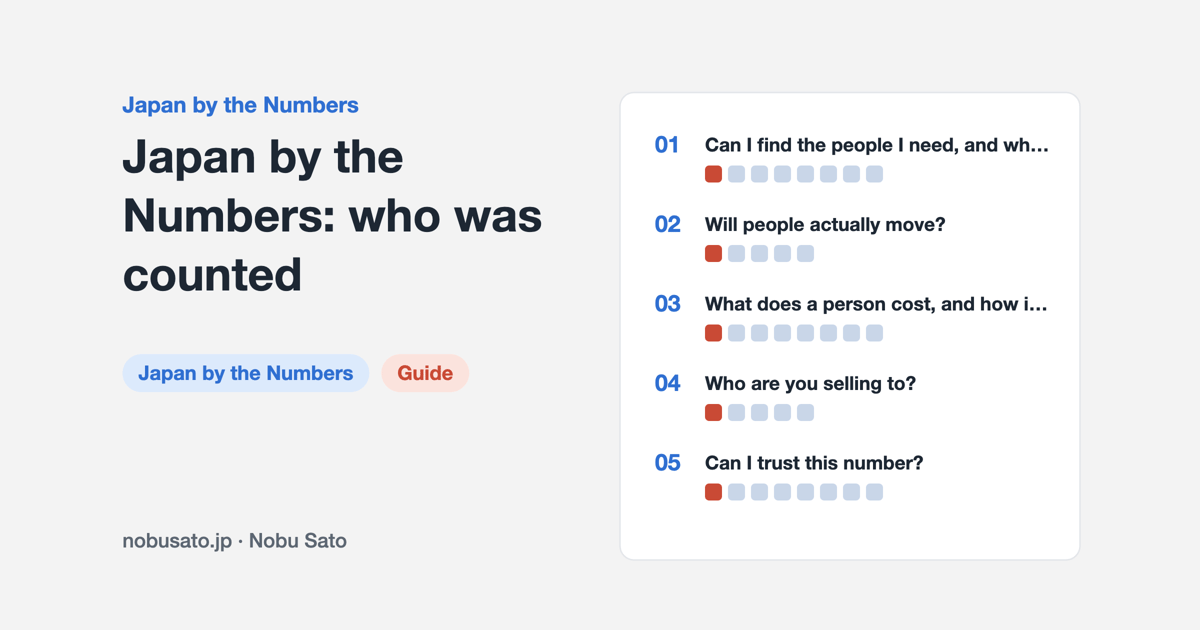Viewport: 1200px width, 630px height.
Task: Open the 'Will people actually move?' item
Action: [825, 225]
